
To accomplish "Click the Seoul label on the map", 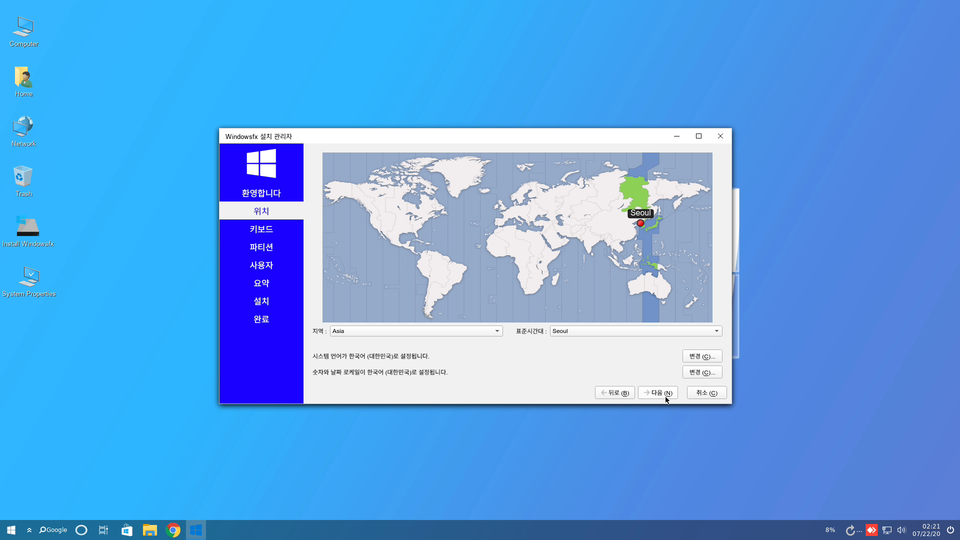I will [640, 213].
